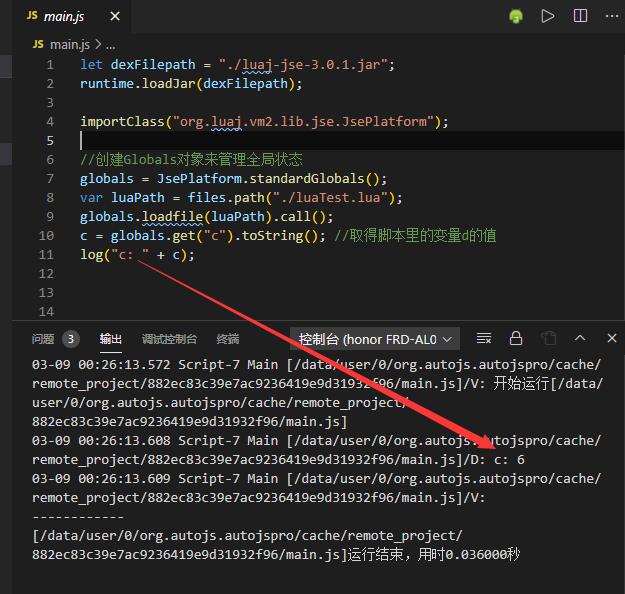Click JsePlatform.standardGlobals on line 7
625x594 pixels.
coord(261,179)
